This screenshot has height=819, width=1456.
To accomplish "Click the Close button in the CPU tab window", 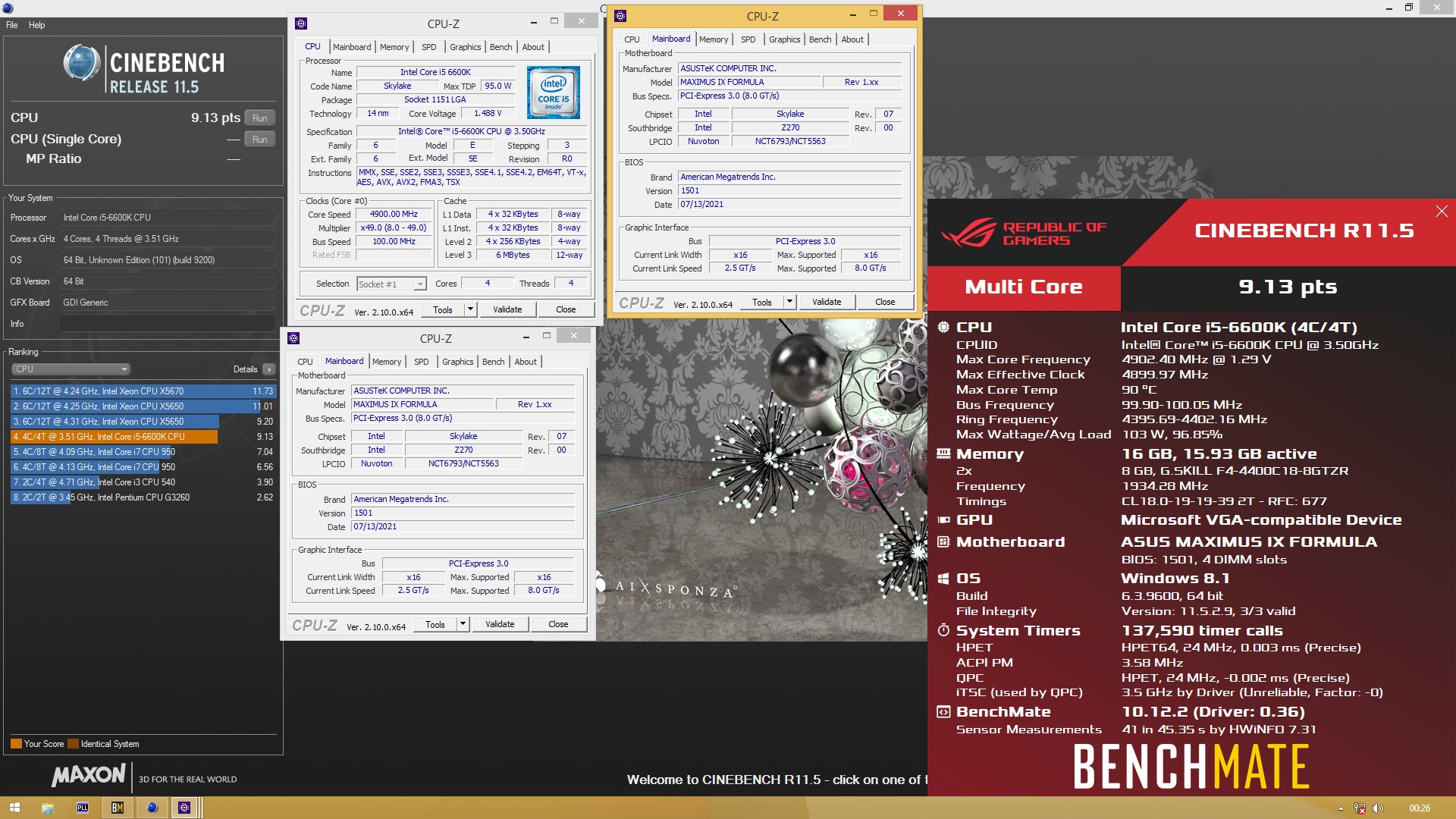I will point(566,309).
